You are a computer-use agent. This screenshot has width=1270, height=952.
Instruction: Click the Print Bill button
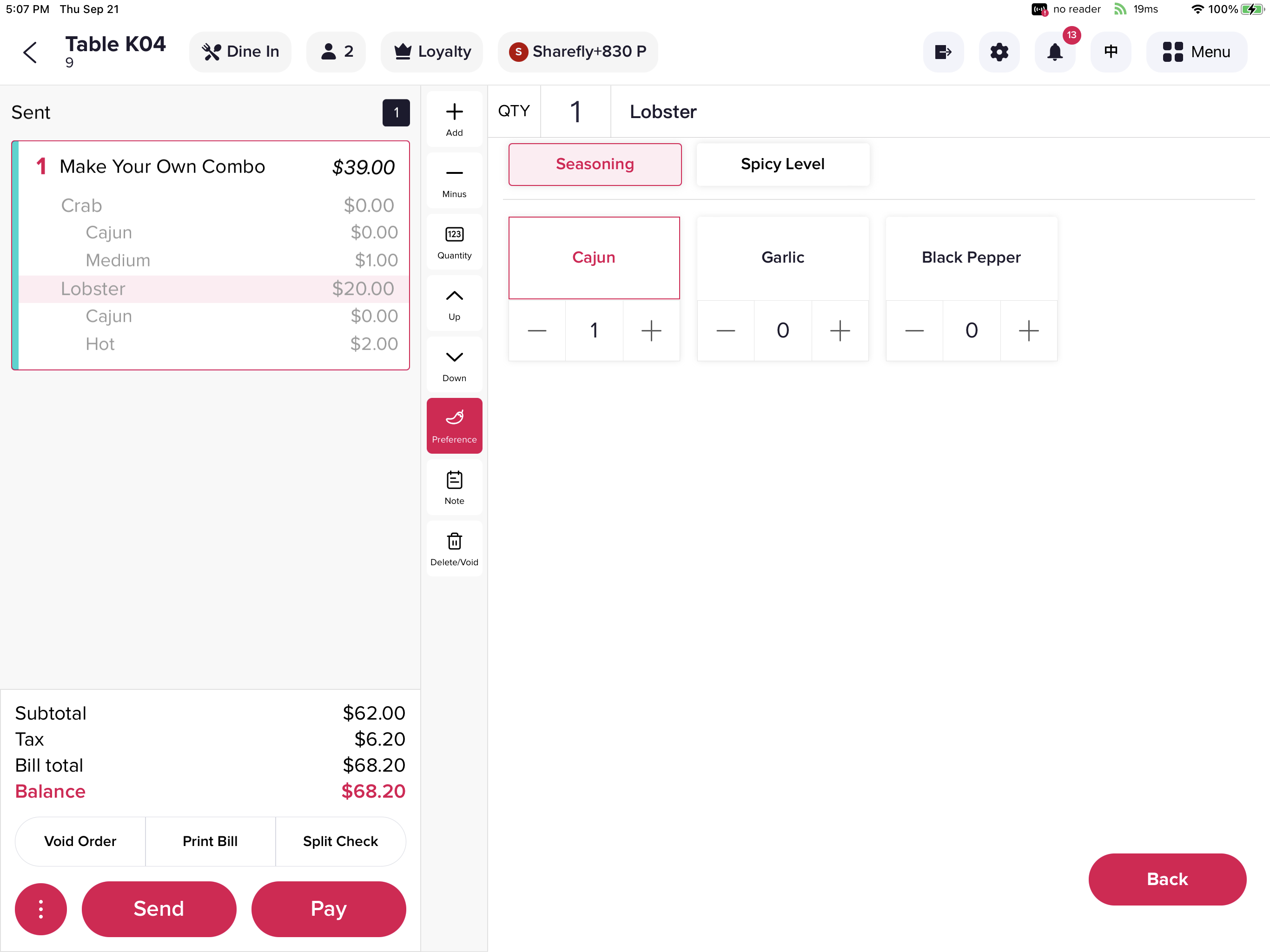tap(210, 840)
